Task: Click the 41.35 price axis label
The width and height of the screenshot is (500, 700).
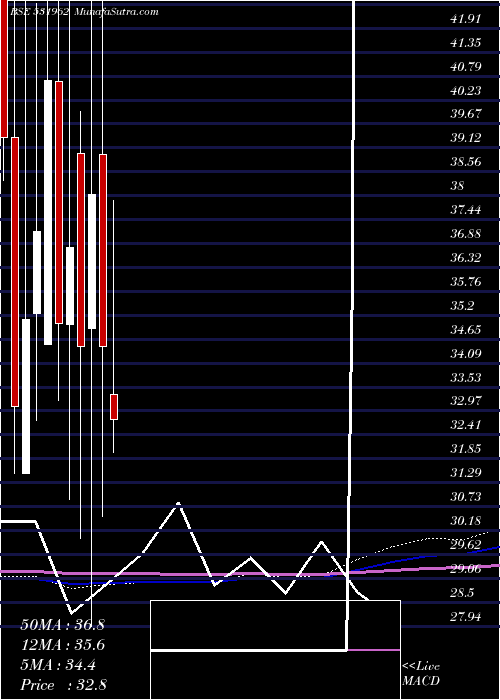Action: coord(466,43)
